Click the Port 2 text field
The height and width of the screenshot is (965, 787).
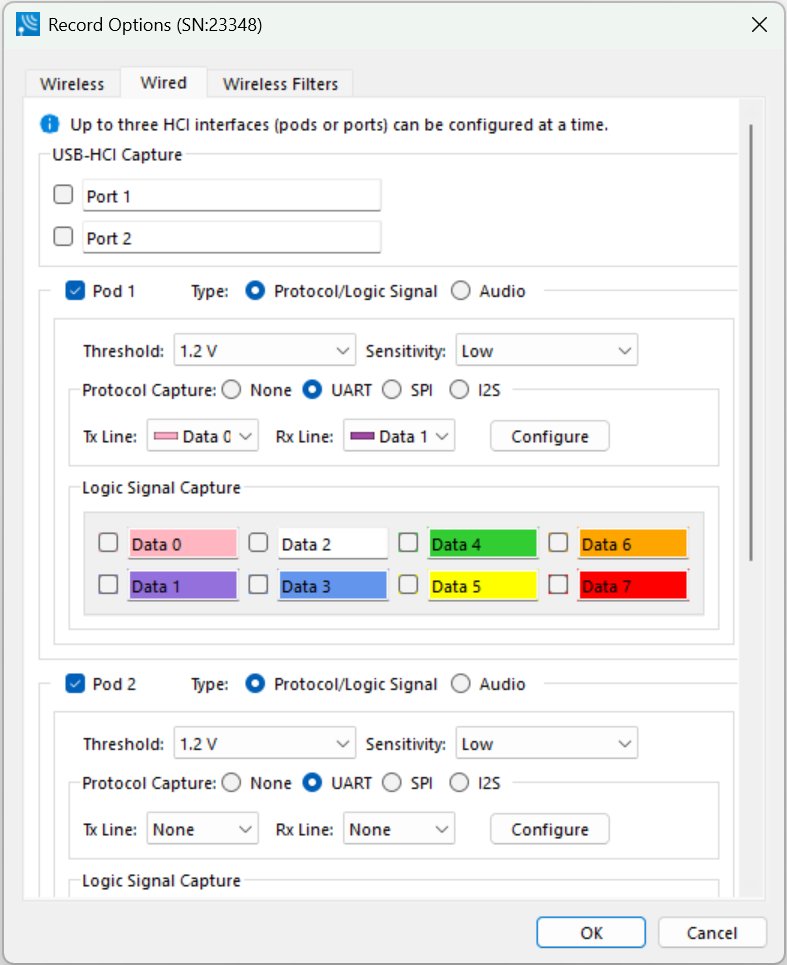pos(232,238)
